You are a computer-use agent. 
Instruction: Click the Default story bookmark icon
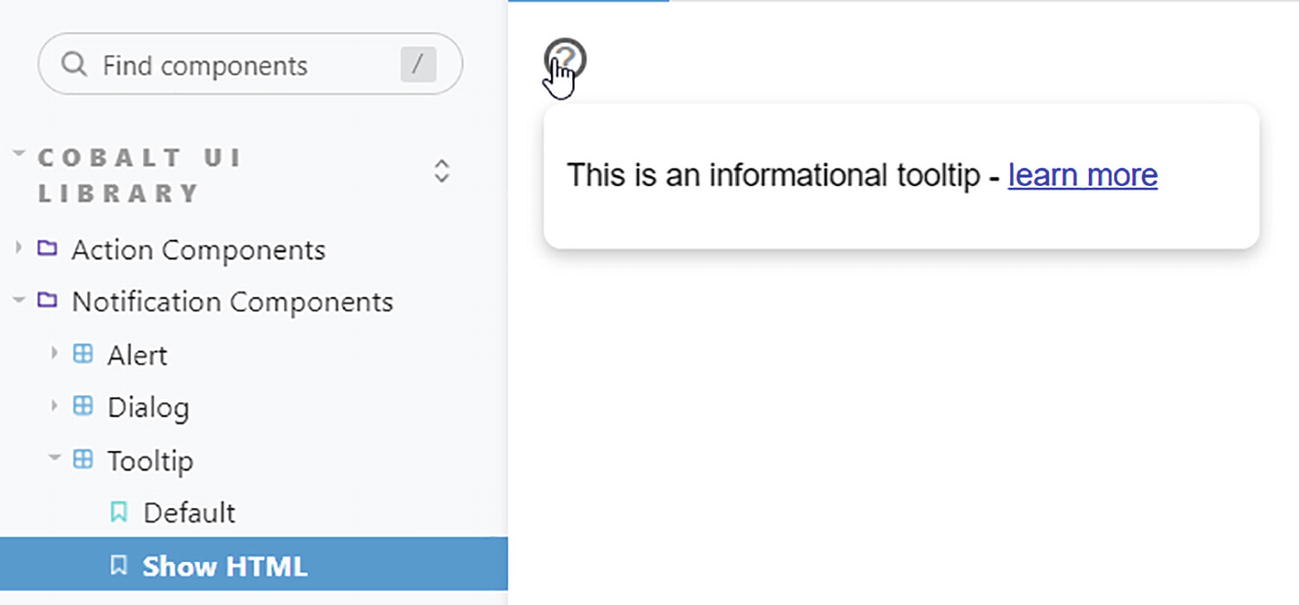click(x=118, y=512)
